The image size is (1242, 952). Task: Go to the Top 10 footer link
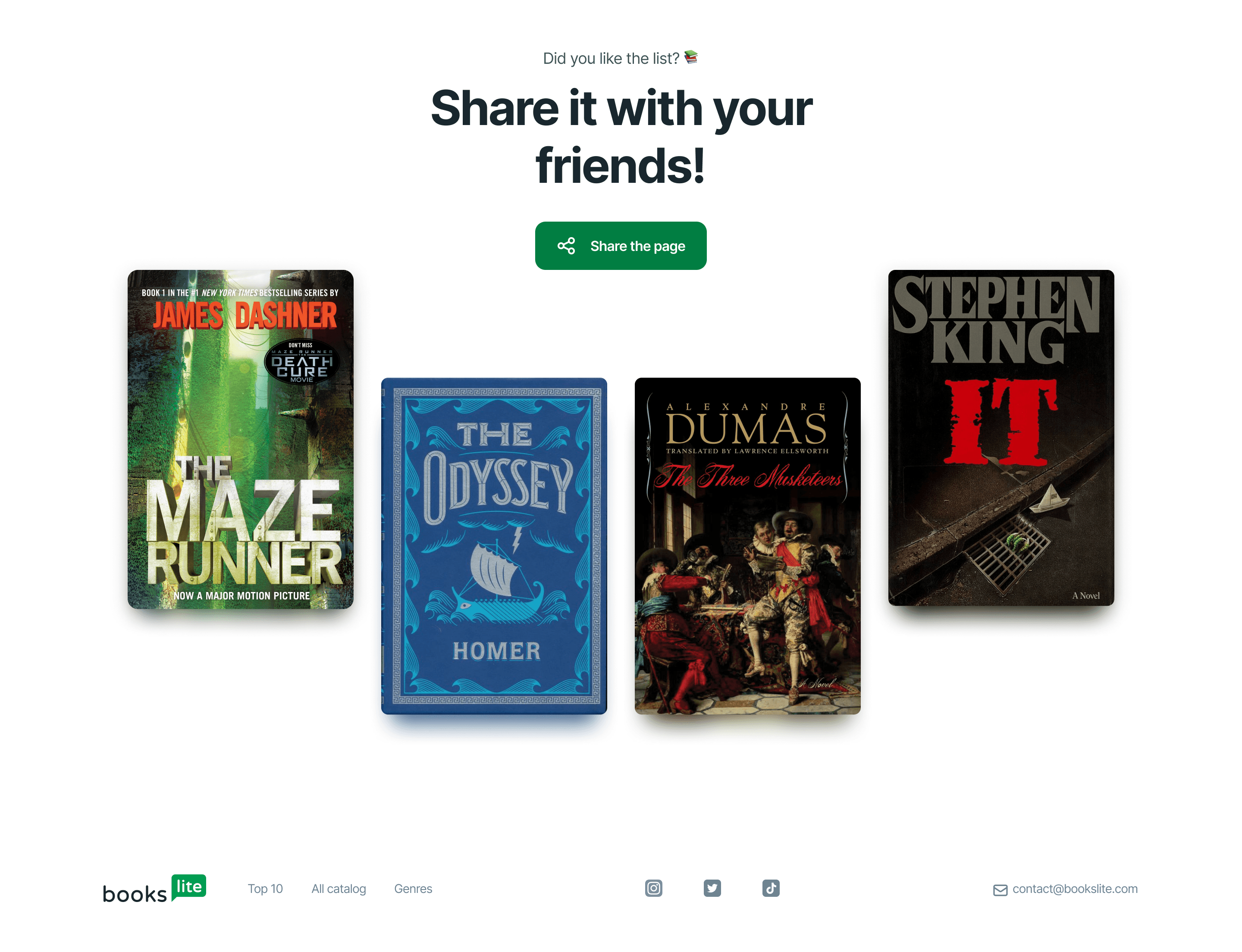[x=265, y=889]
